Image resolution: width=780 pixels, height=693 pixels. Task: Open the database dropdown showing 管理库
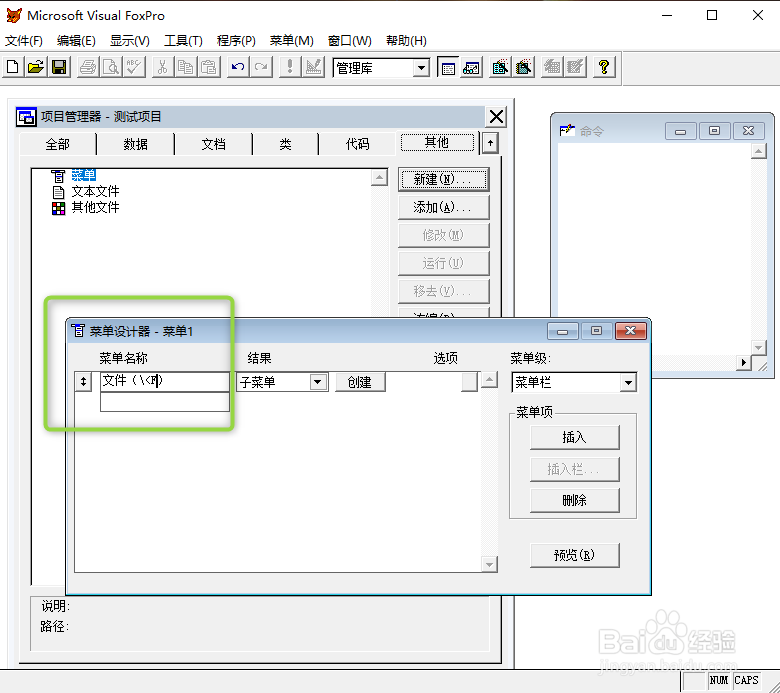coord(421,68)
